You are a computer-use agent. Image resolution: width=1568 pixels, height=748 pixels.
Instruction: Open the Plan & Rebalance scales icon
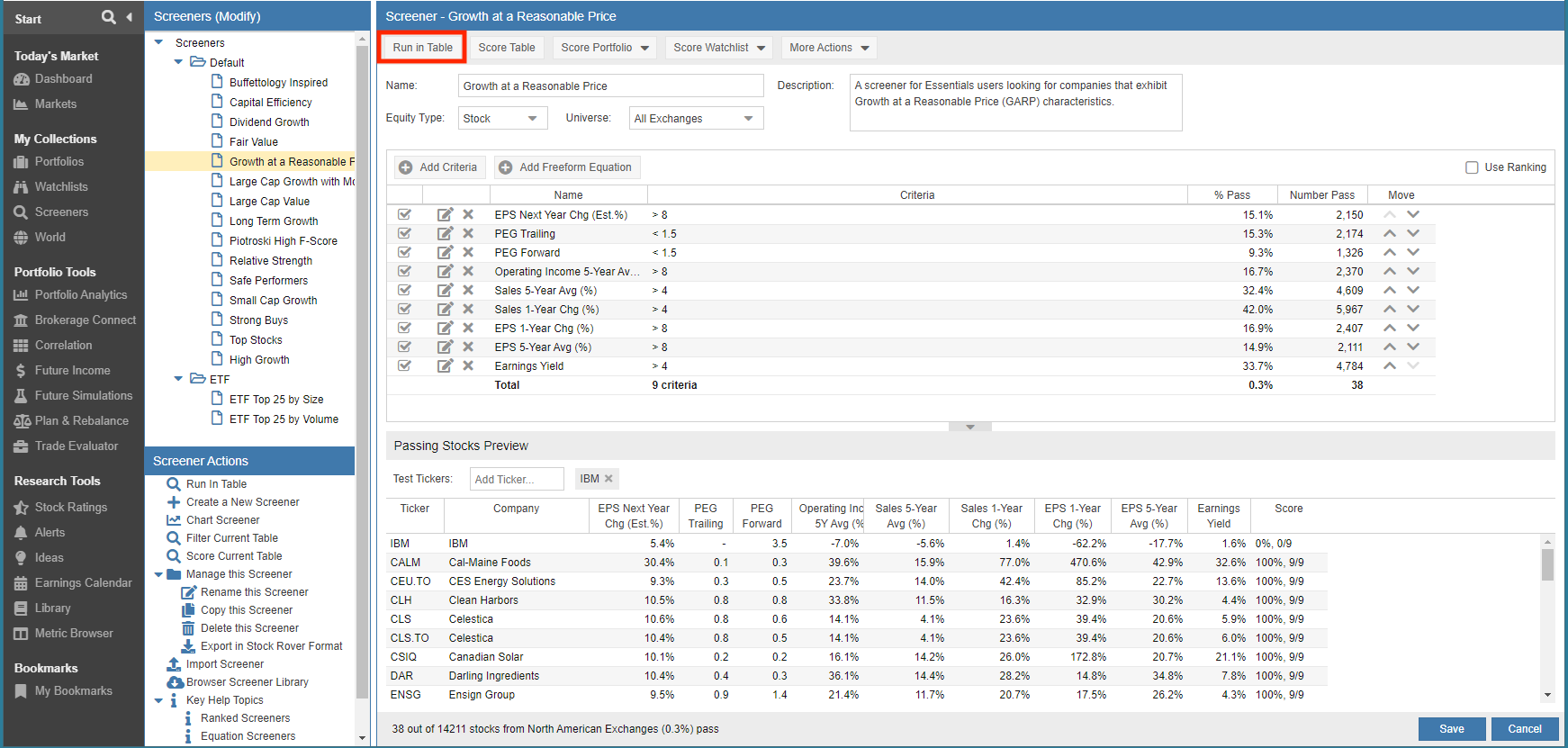click(x=22, y=421)
